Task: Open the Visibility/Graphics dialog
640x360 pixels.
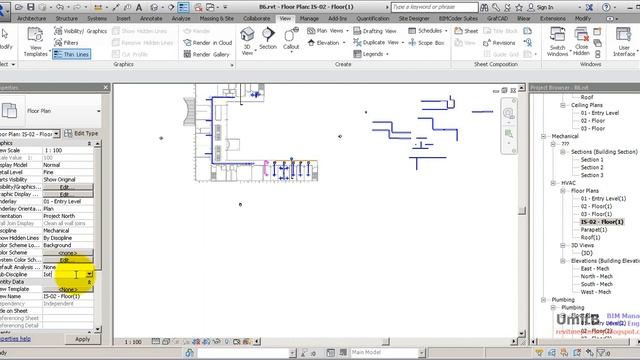Action: (80, 31)
